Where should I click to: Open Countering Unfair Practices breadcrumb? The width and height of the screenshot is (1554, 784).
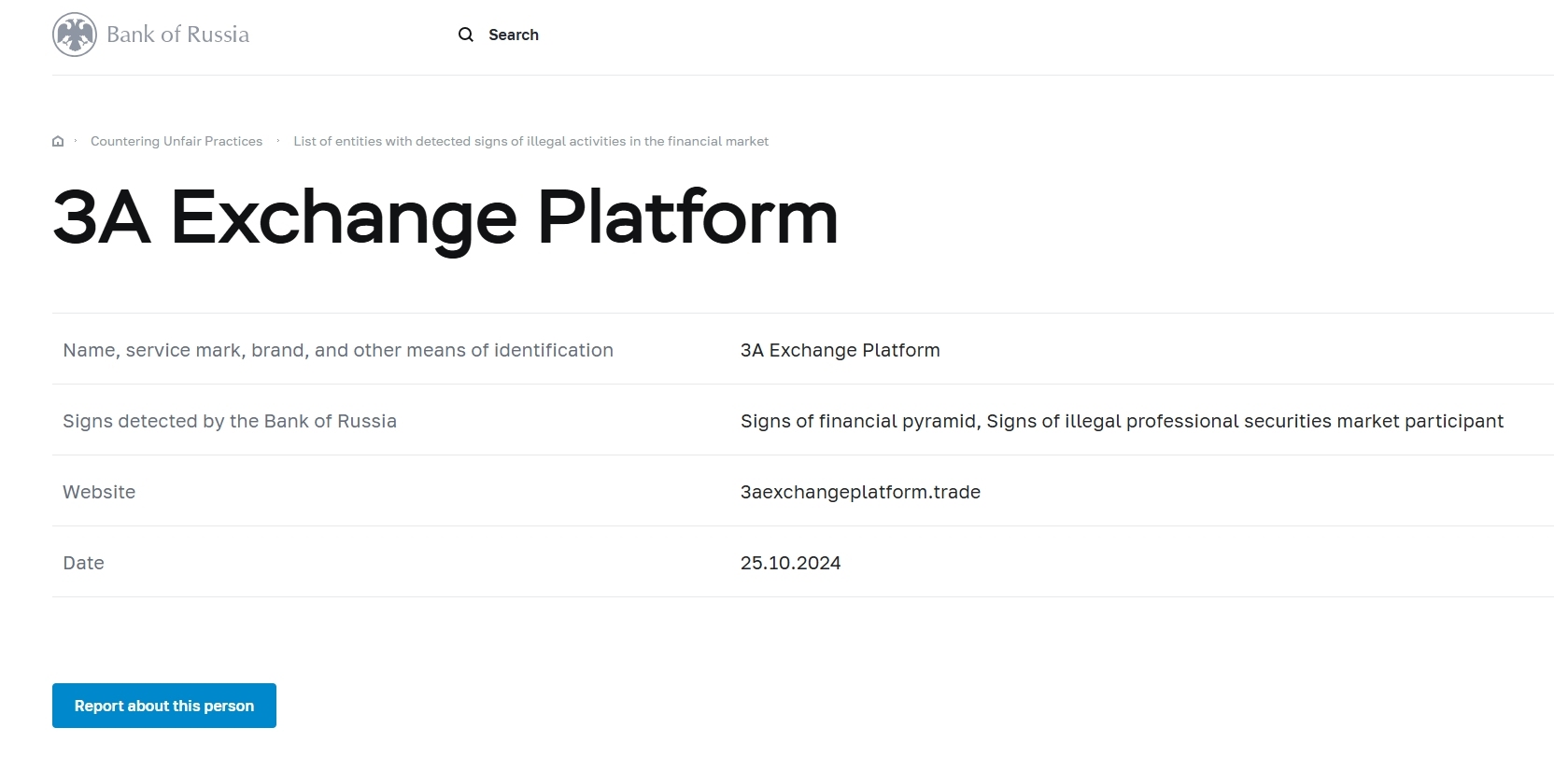[177, 141]
